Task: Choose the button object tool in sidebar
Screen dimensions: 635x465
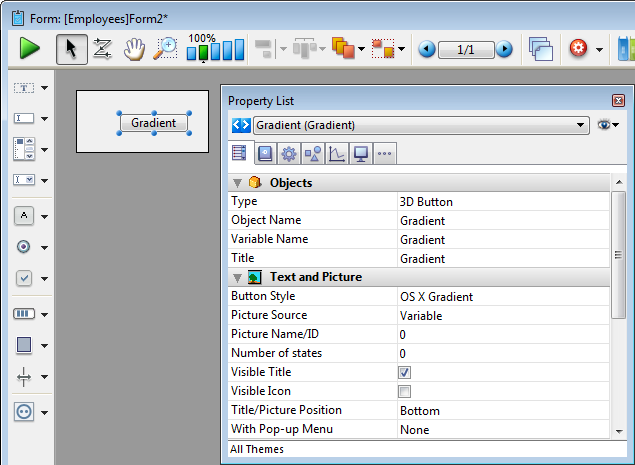Action: click(24, 215)
